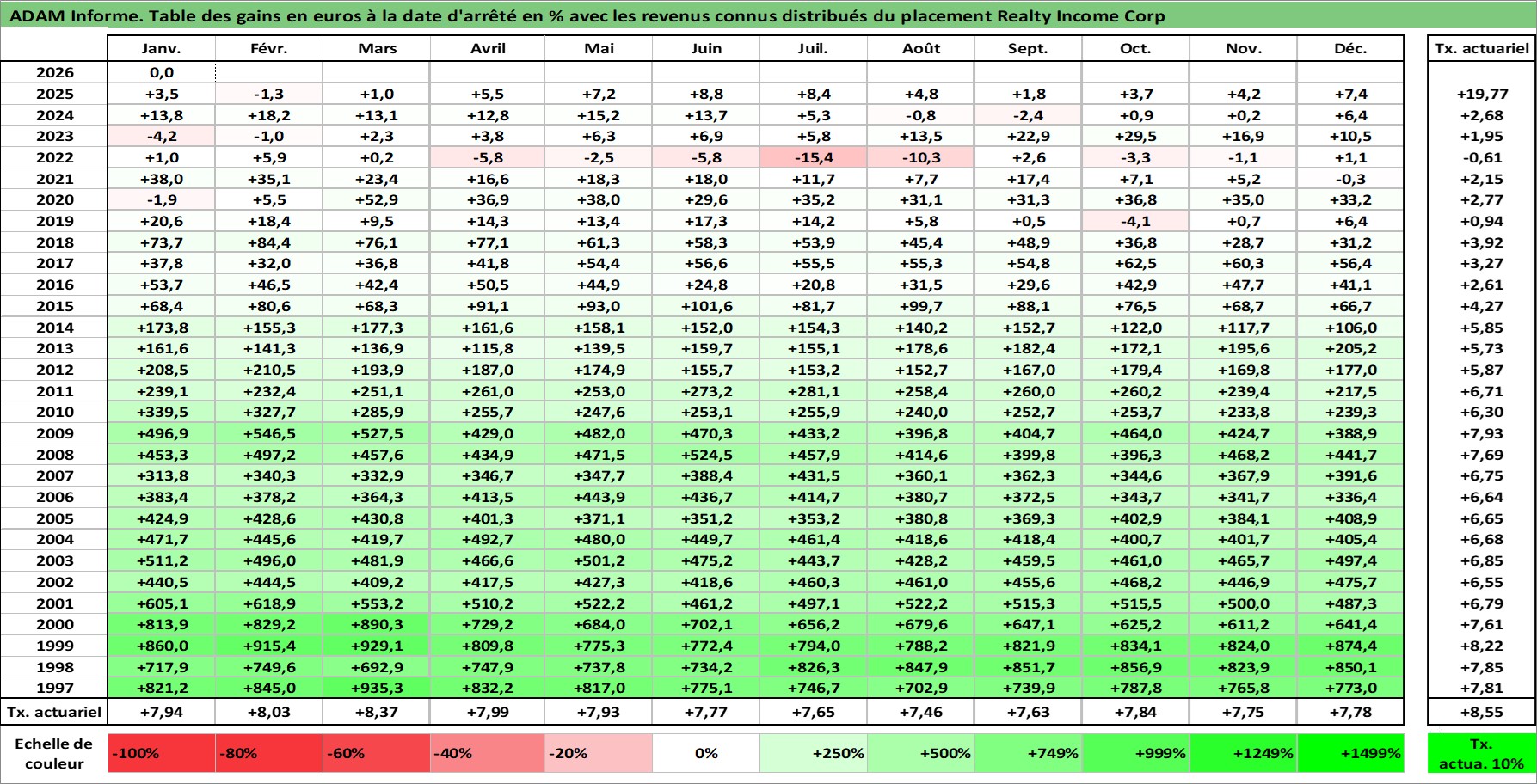
Task: Click the 2009 row label
Action: pyautogui.click(x=54, y=433)
